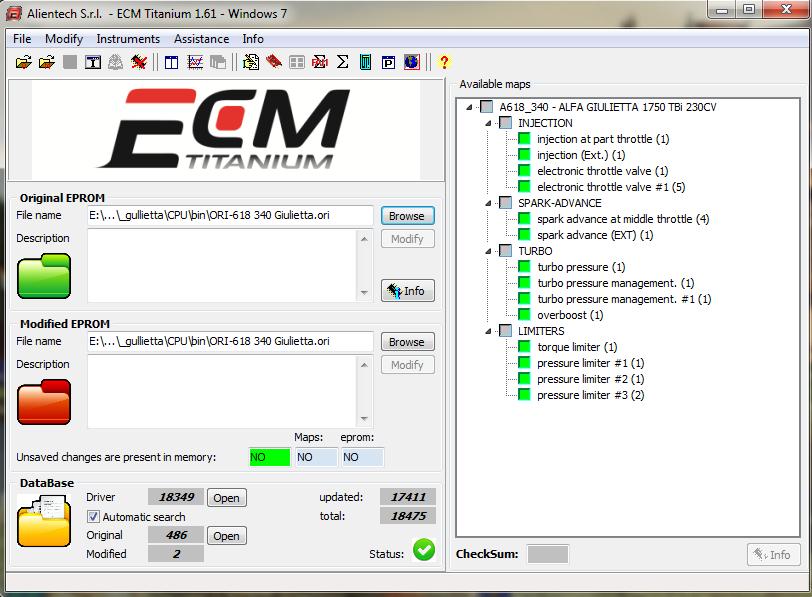Image resolution: width=812 pixels, height=597 pixels.
Task: Click up arrow of Original description scrollbar
Action: [x=365, y=239]
